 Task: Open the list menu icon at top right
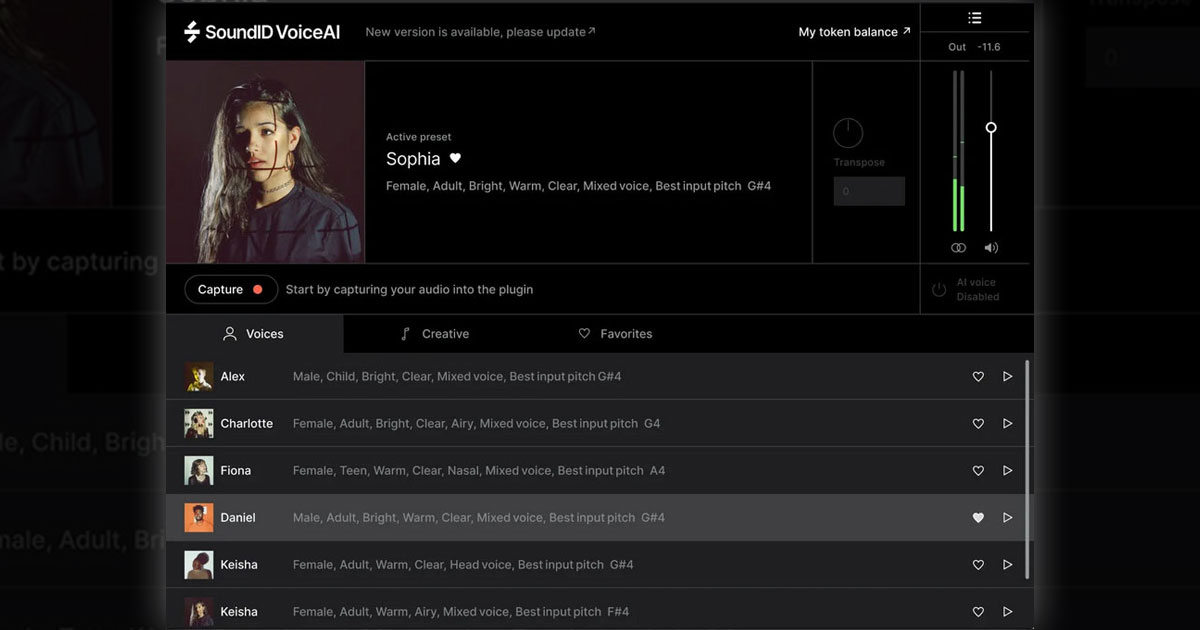click(x=975, y=18)
